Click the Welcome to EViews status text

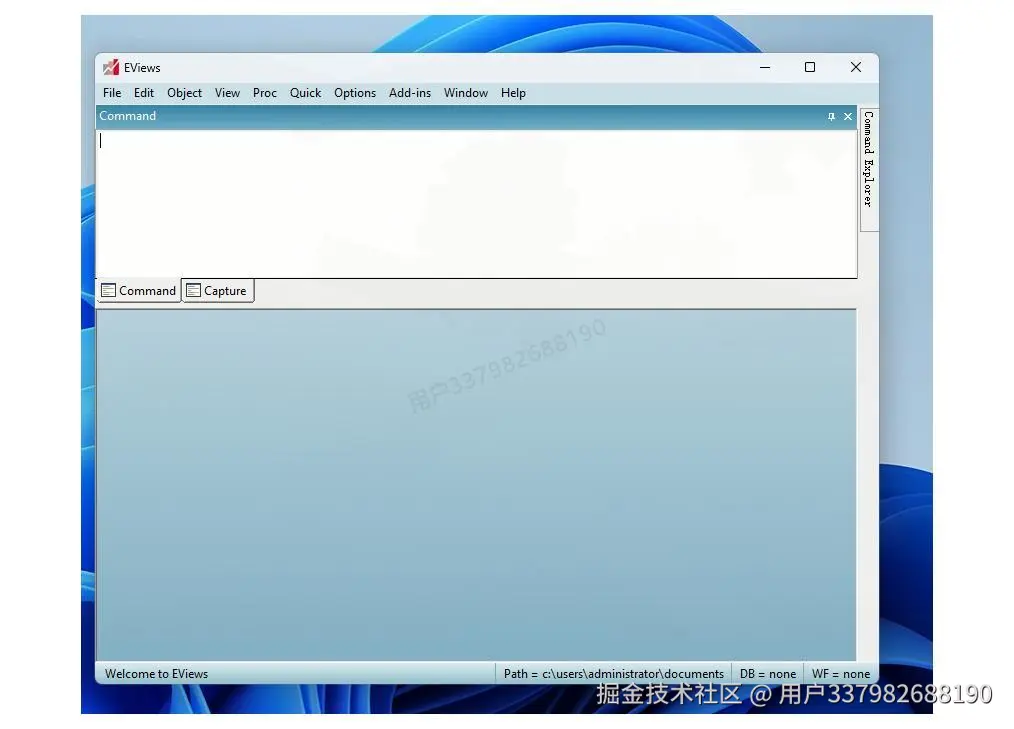click(x=156, y=673)
